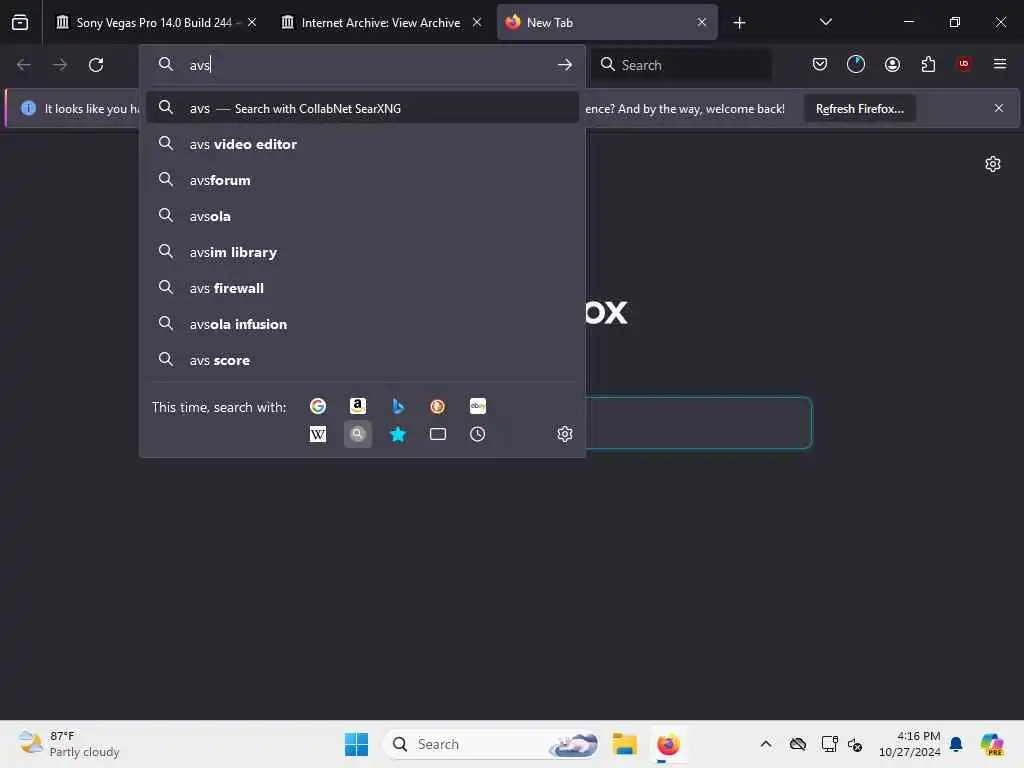
Task: Pick suggestion 'avsforum'
Action: click(x=362, y=180)
